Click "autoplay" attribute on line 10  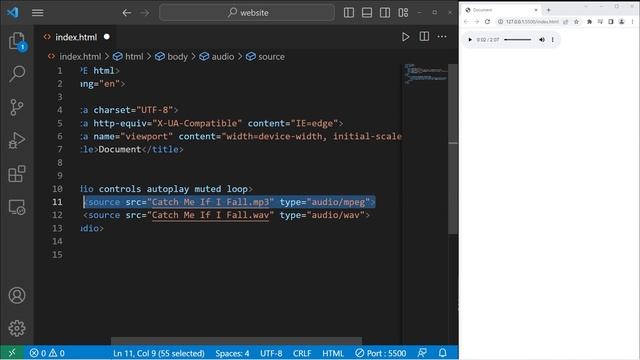point(168,189)
